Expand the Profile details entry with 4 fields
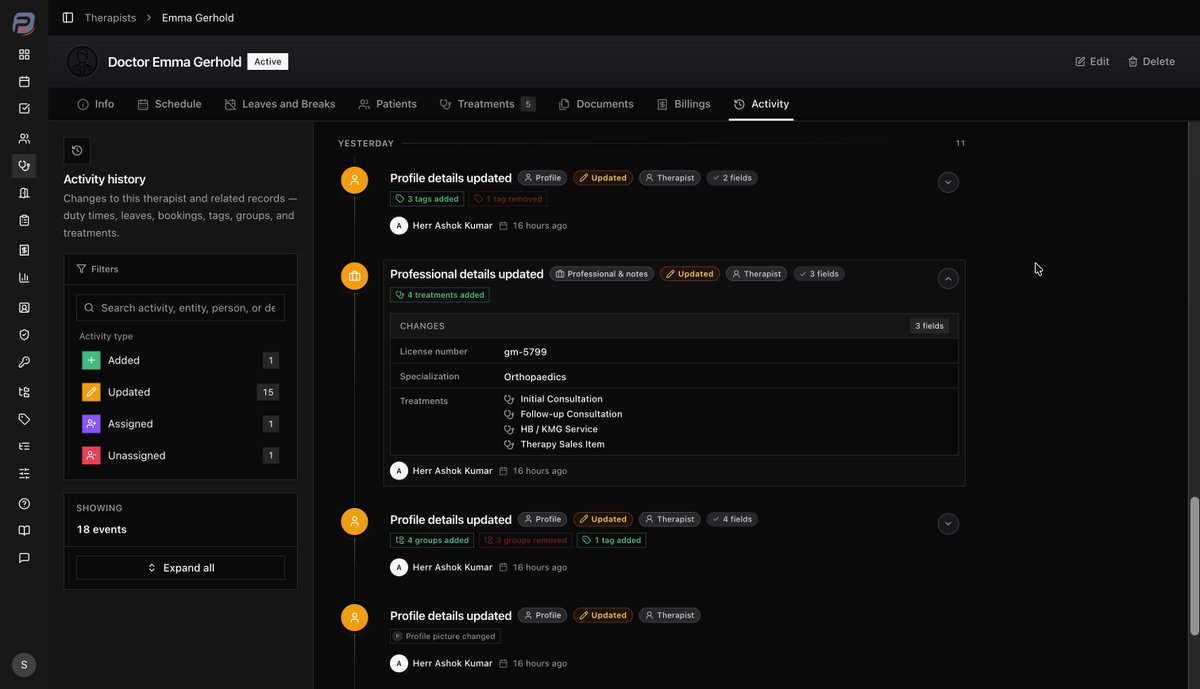 pyautogui.click(x=949, y=523)
